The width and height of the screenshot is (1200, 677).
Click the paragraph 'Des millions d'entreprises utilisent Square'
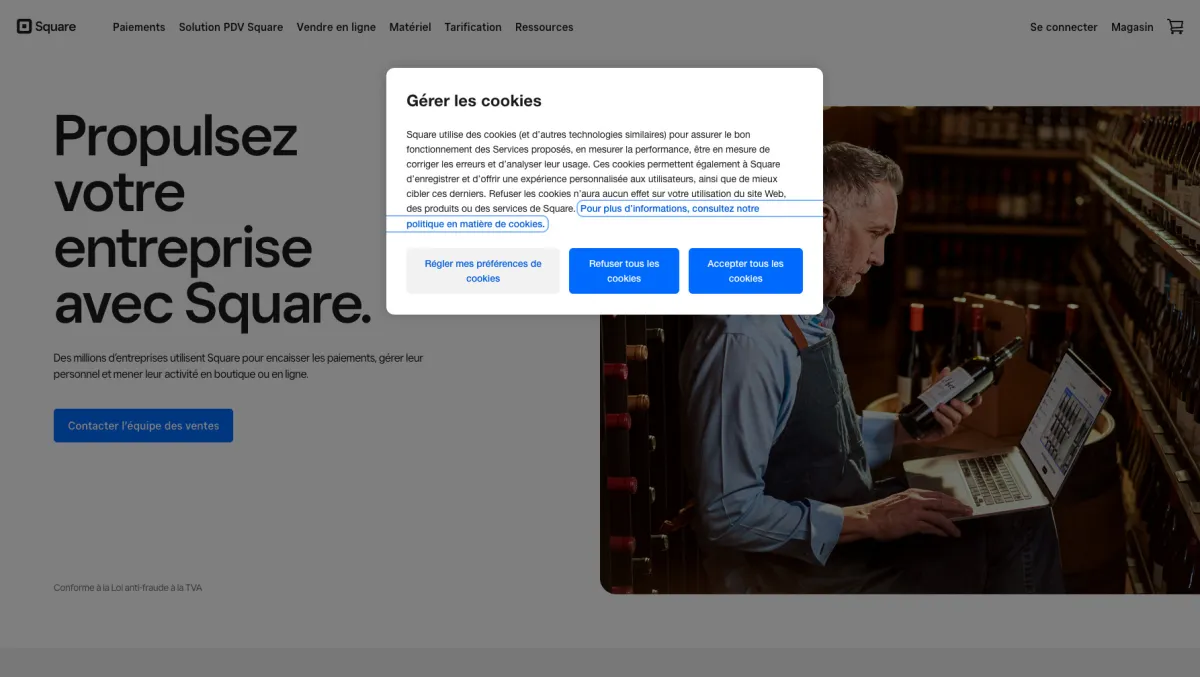[x=238, y=366]
